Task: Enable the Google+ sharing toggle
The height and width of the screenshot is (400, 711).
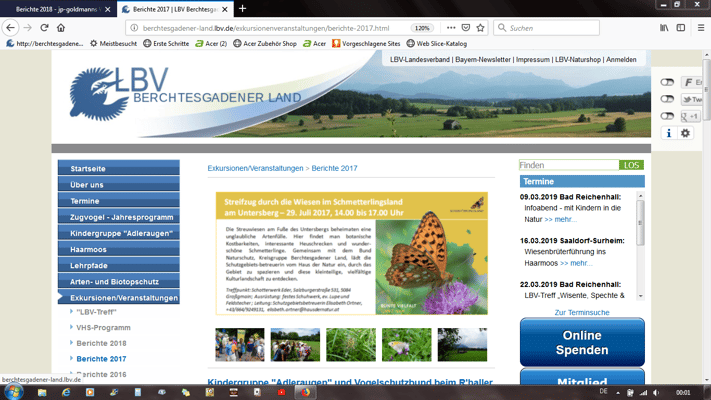Action: (x=667, y=116)
